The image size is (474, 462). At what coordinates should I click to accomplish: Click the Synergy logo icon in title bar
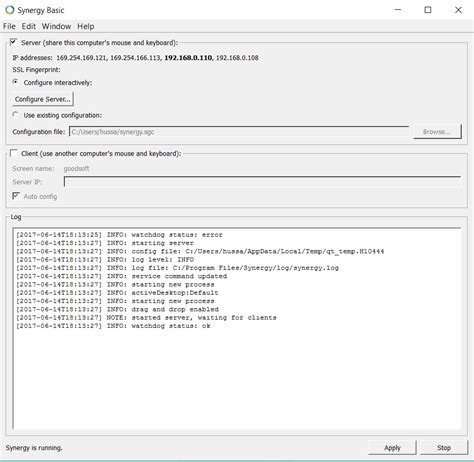[10, 10]
